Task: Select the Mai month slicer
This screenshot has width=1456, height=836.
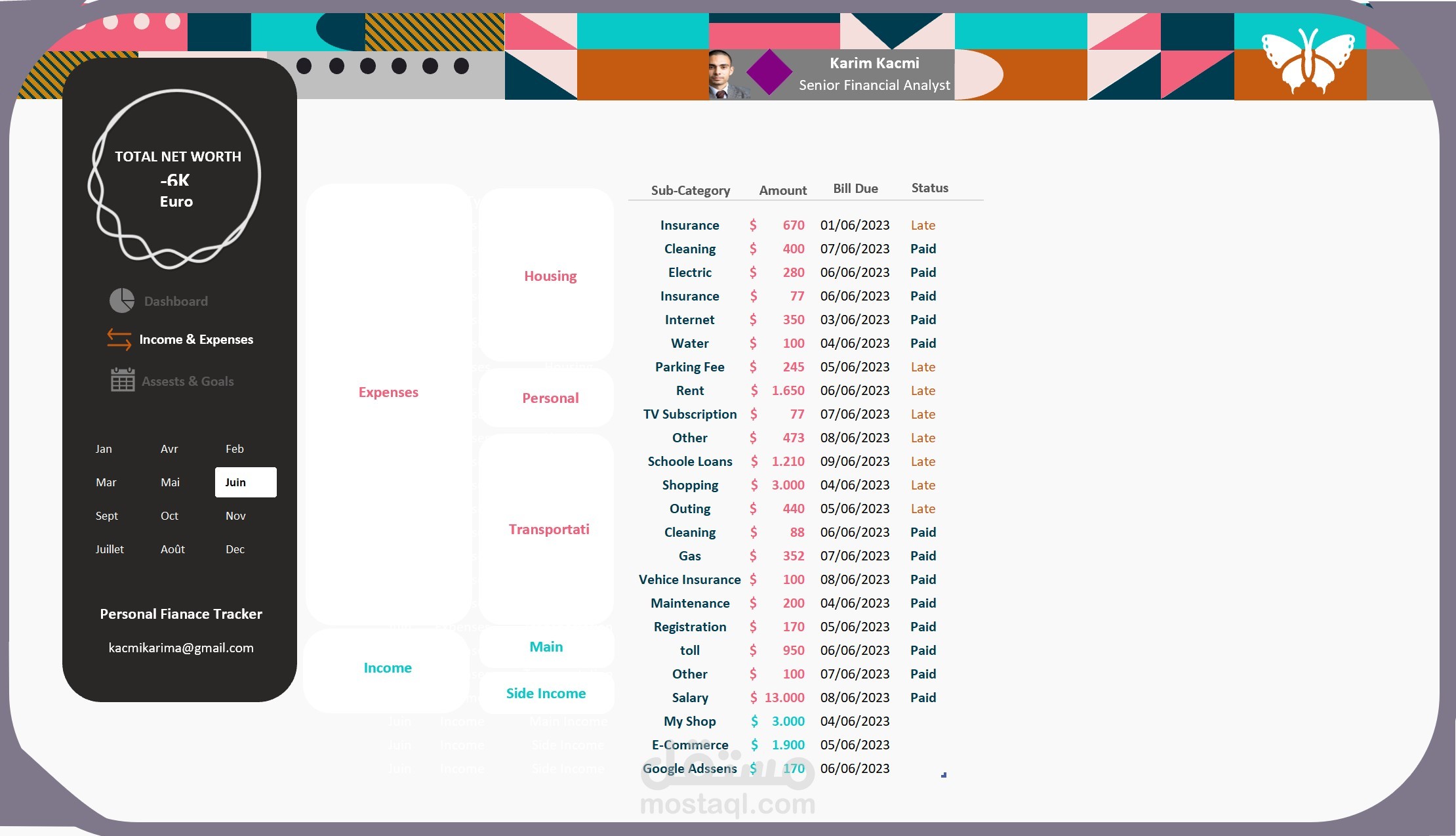Action: (x=170, y=482)
